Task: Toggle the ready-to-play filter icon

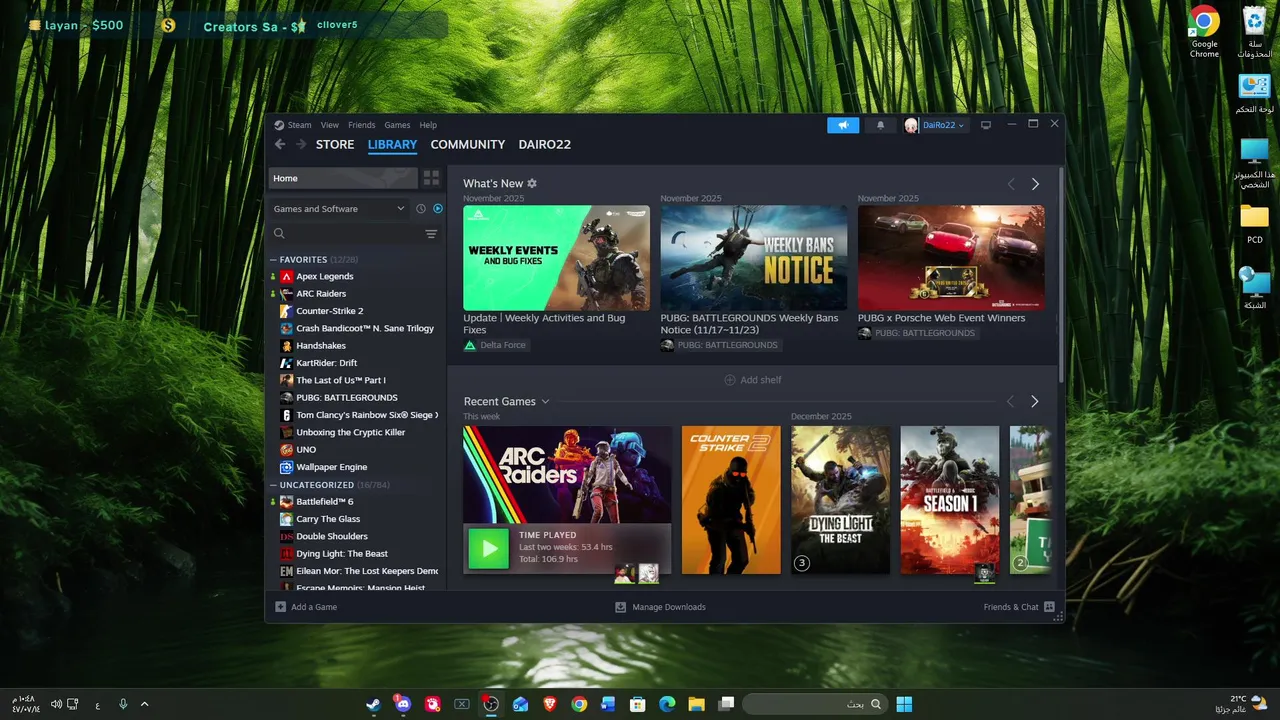Action: point(438,209)
